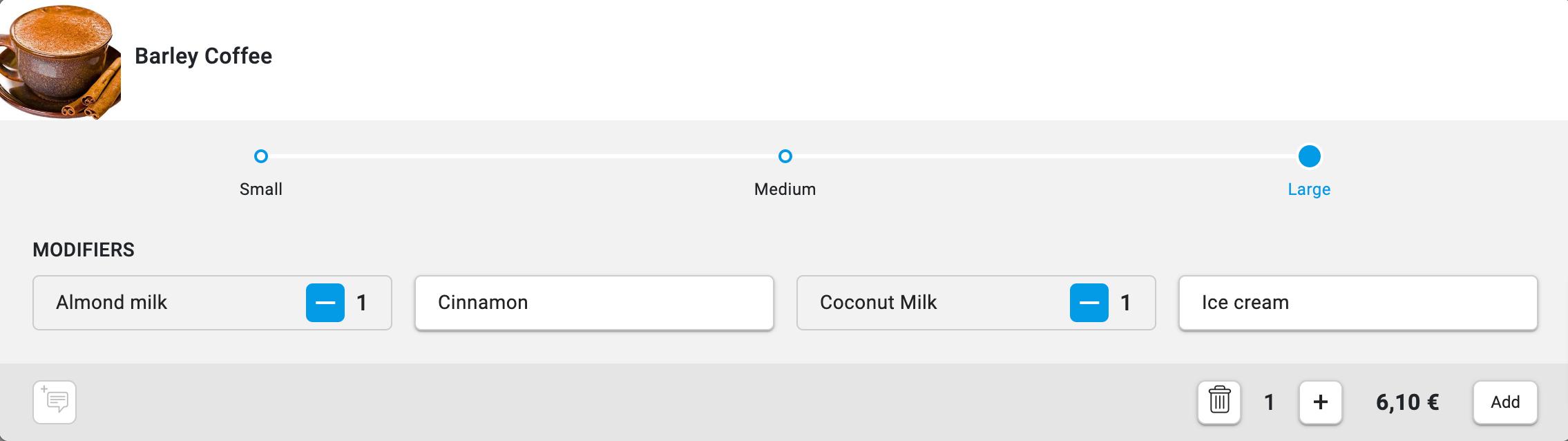The height and width of the screenshot is (441, 1568).
Task: Click the Small size label
Action: coord(261,189)
